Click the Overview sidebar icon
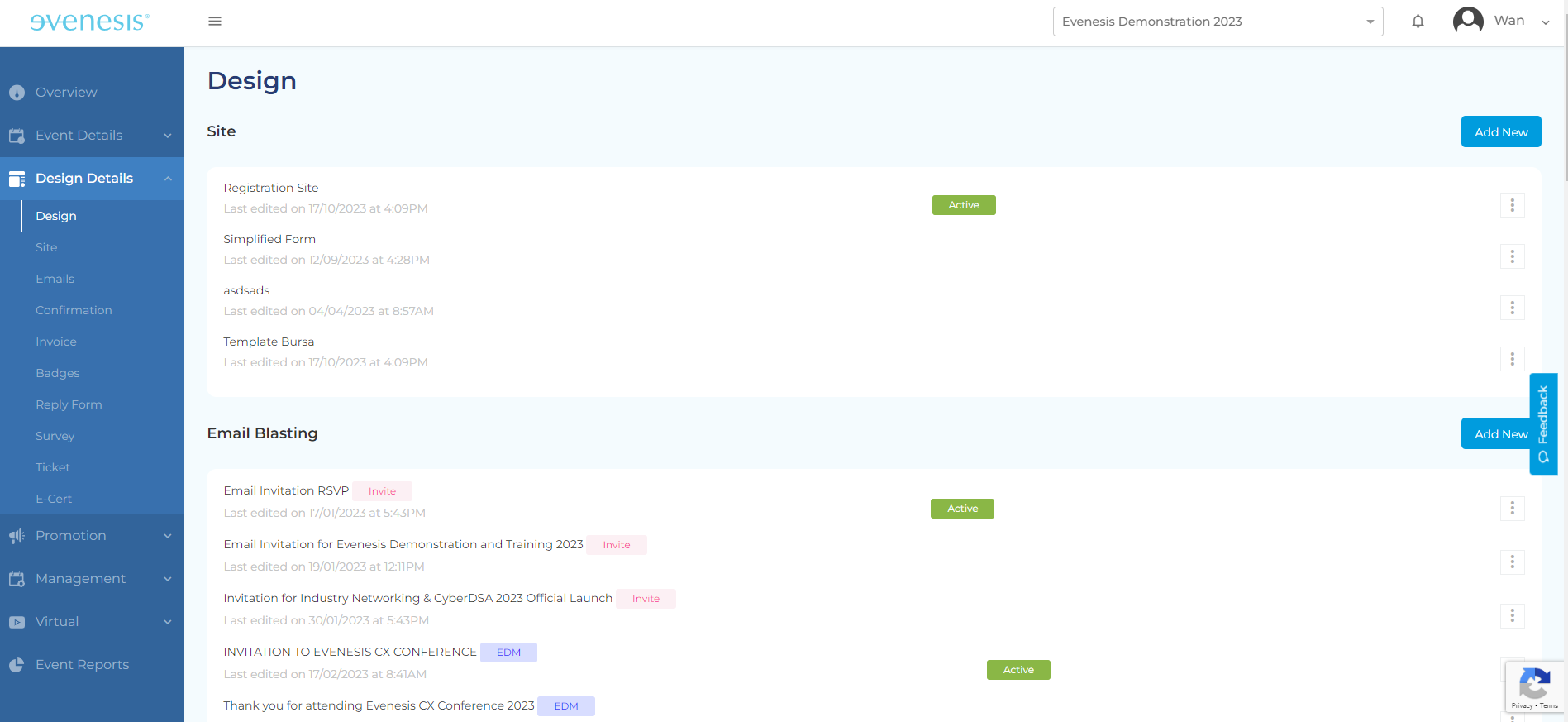The height and width of the screenshot is (722, 1568). click(x=17, y=93)
